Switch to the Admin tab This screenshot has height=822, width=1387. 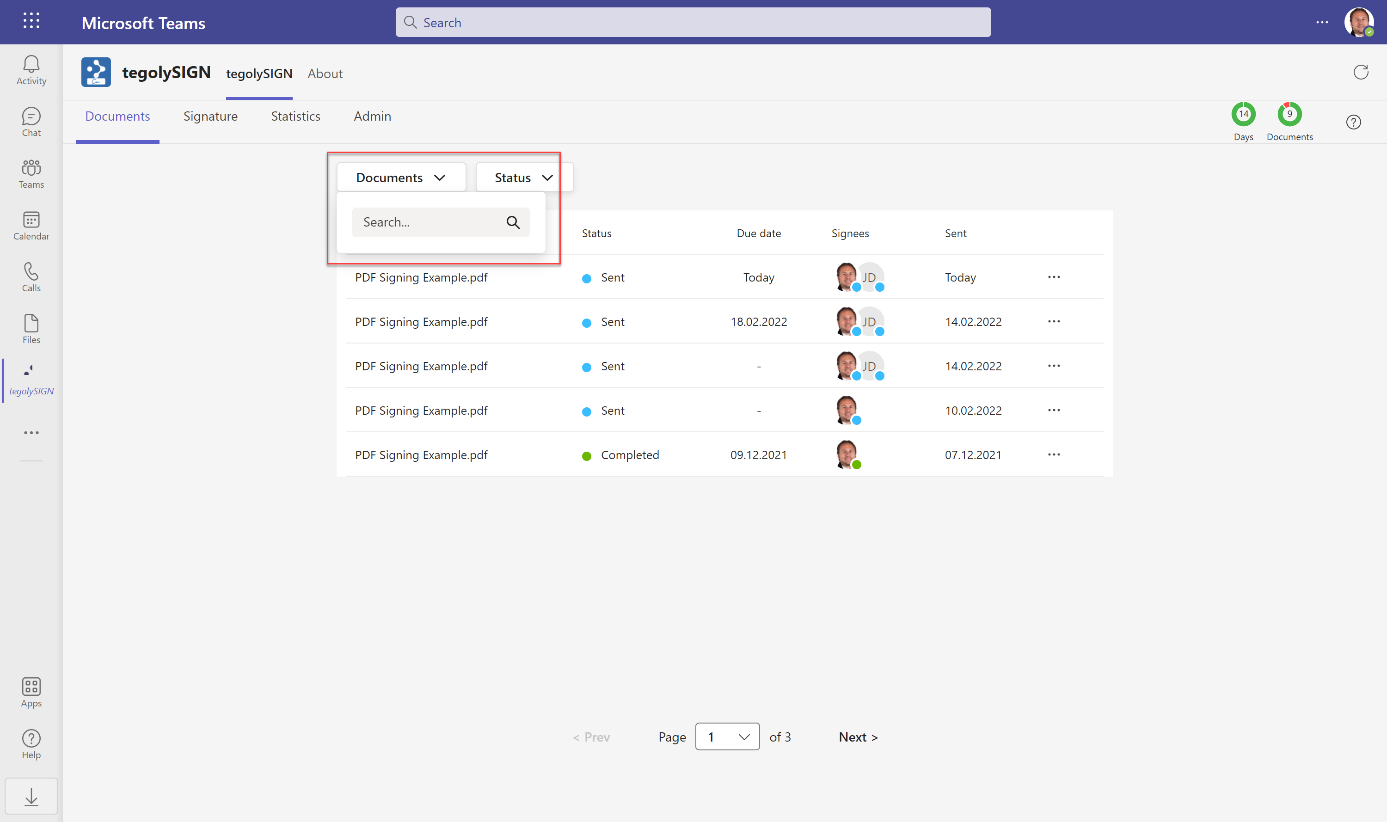[x=373, y=116]
